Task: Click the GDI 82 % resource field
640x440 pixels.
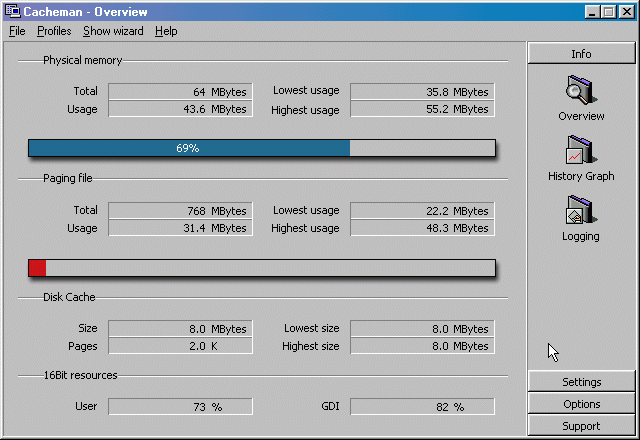Action: [422, 407]
